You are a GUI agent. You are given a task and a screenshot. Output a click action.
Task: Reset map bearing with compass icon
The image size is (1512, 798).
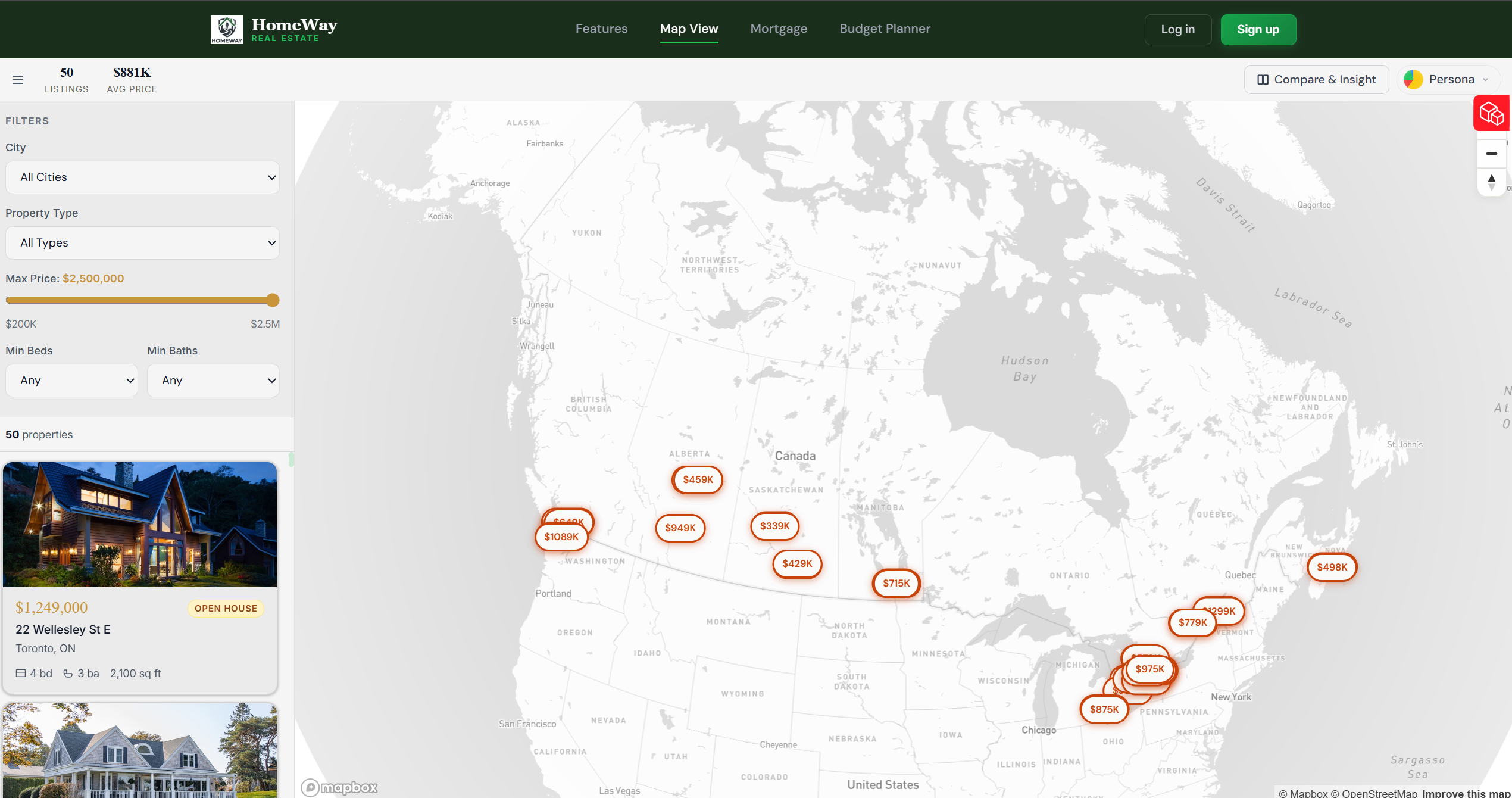[x=1491, y=182]
